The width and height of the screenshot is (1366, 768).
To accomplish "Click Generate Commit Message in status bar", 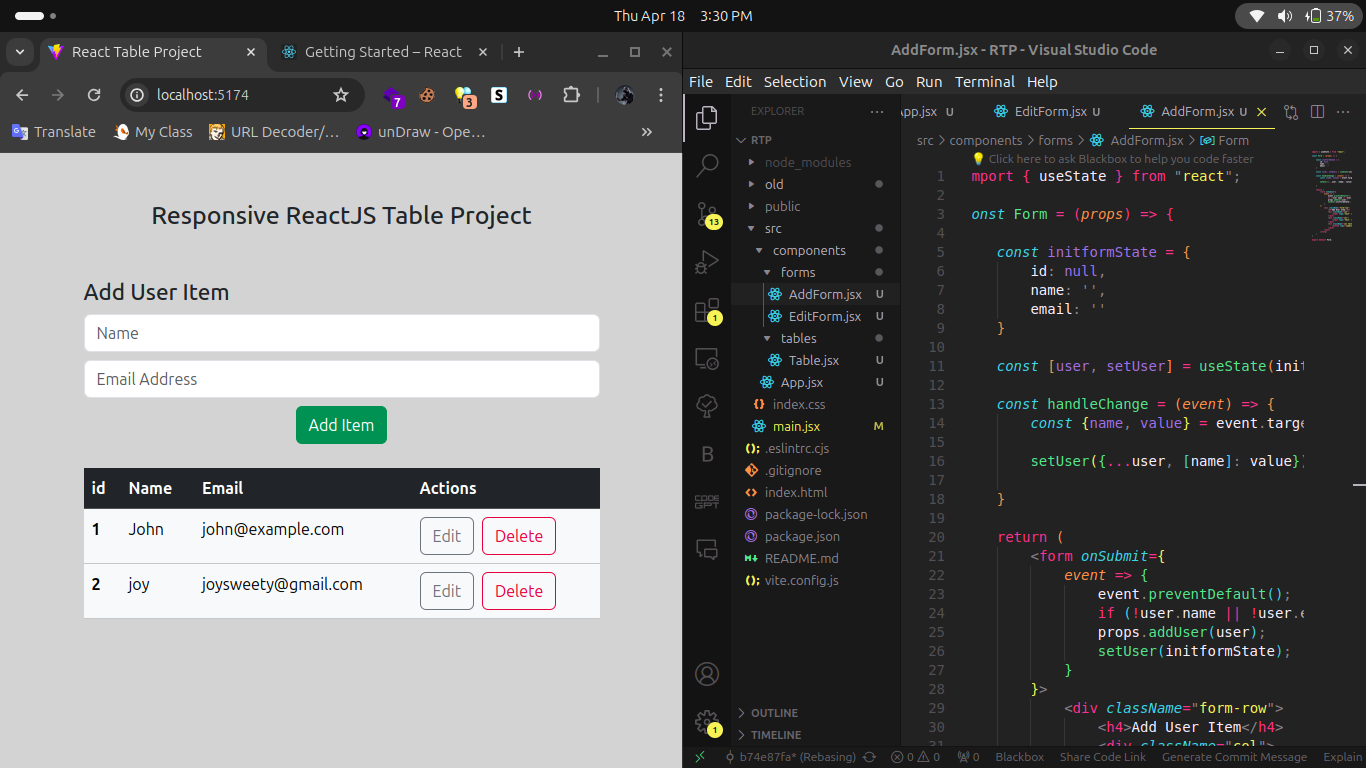I will [x=1234, y=757].
